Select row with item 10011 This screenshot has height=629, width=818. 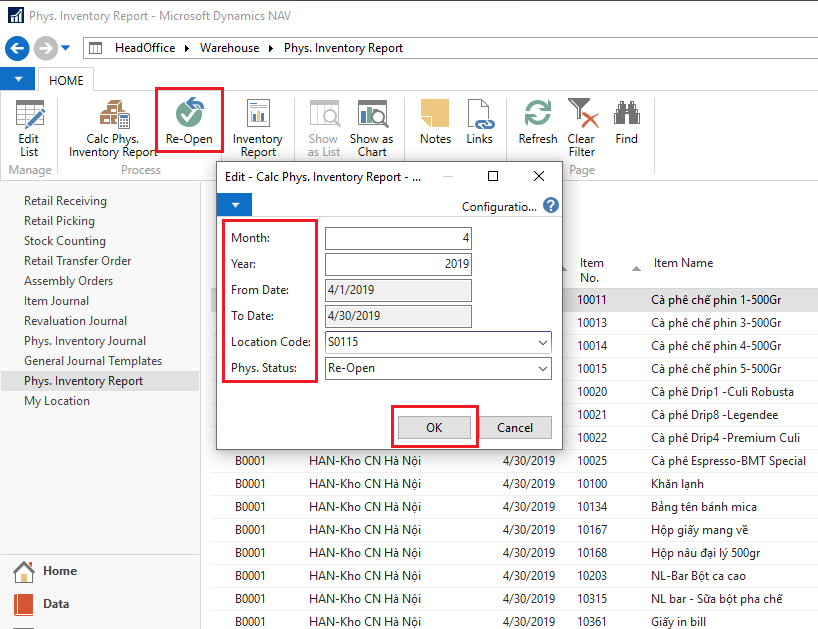point(514,300)
